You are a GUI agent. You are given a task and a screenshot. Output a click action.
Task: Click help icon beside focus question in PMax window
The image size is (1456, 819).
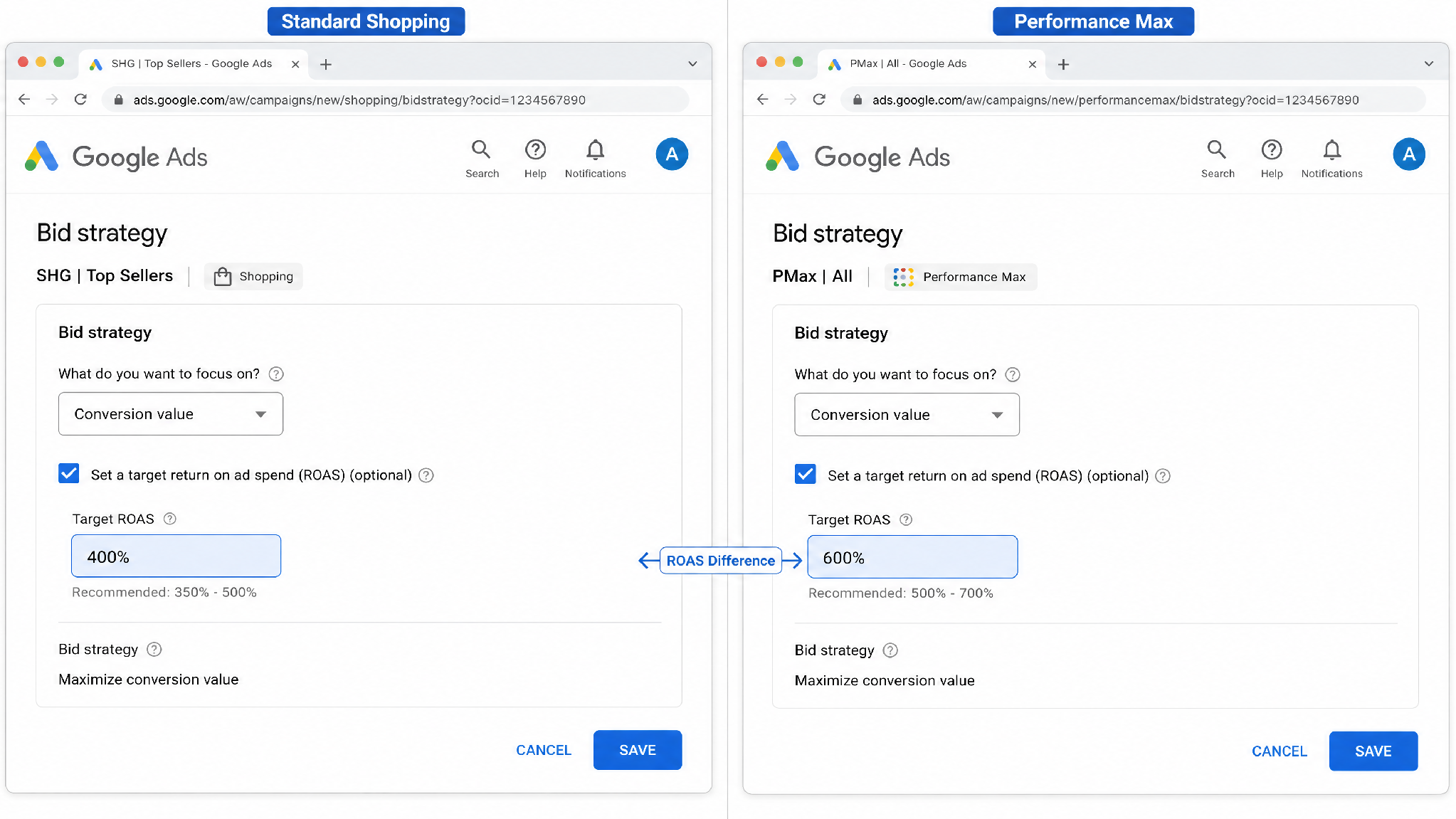1013,375
